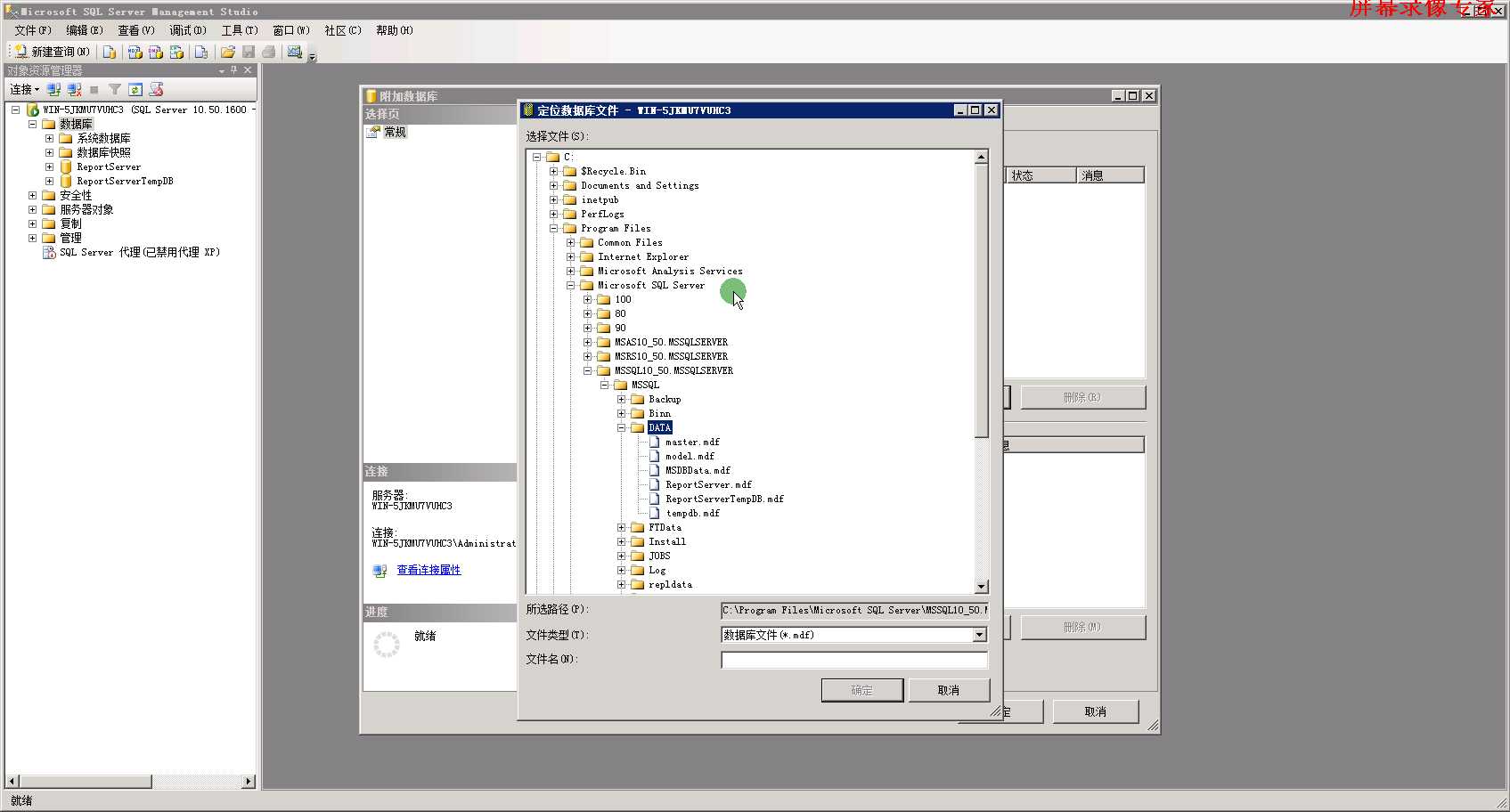Click the 消息 column header
This screenshot has height=812, width=1510.
pos(1110,175)
